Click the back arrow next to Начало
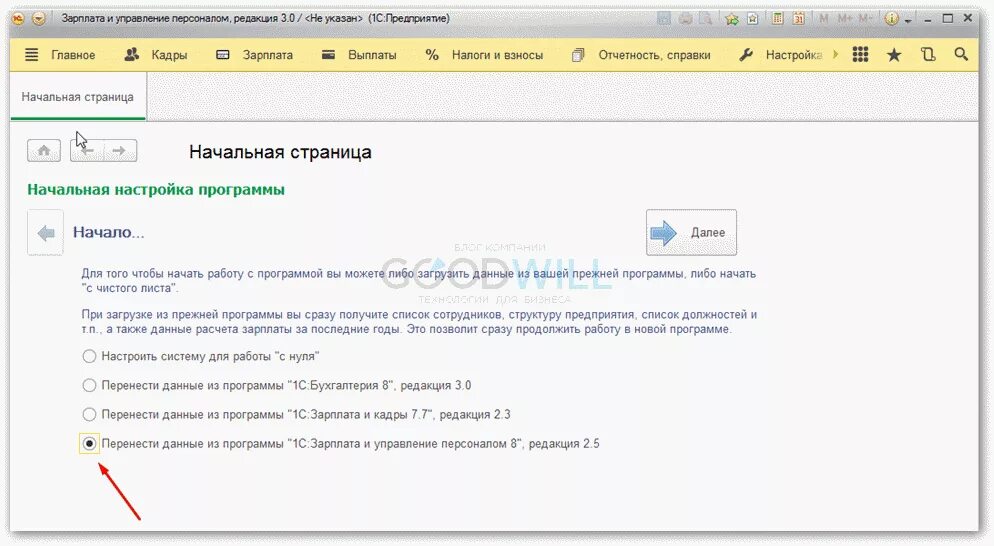 pyautogui.click(x=45, y=233)
